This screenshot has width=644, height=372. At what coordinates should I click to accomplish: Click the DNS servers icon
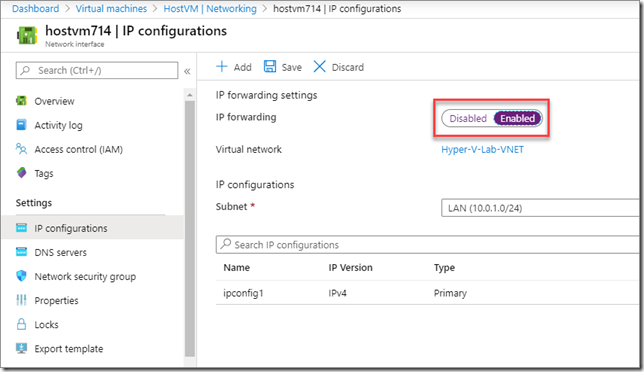(21, 252)
